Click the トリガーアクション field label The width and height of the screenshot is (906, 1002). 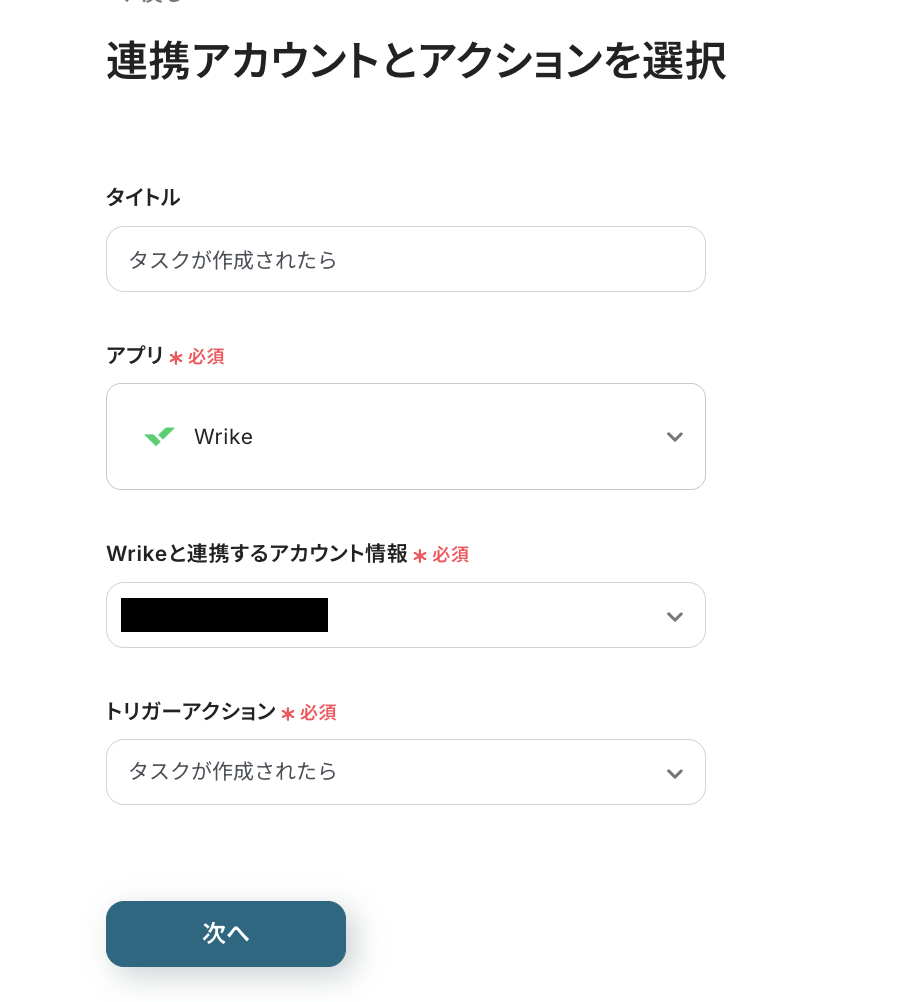(x=191, y=712)
